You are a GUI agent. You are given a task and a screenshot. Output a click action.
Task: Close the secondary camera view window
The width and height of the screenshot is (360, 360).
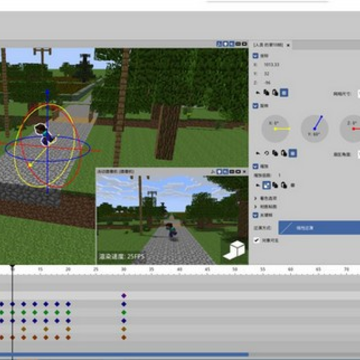(x=244, y=172)
